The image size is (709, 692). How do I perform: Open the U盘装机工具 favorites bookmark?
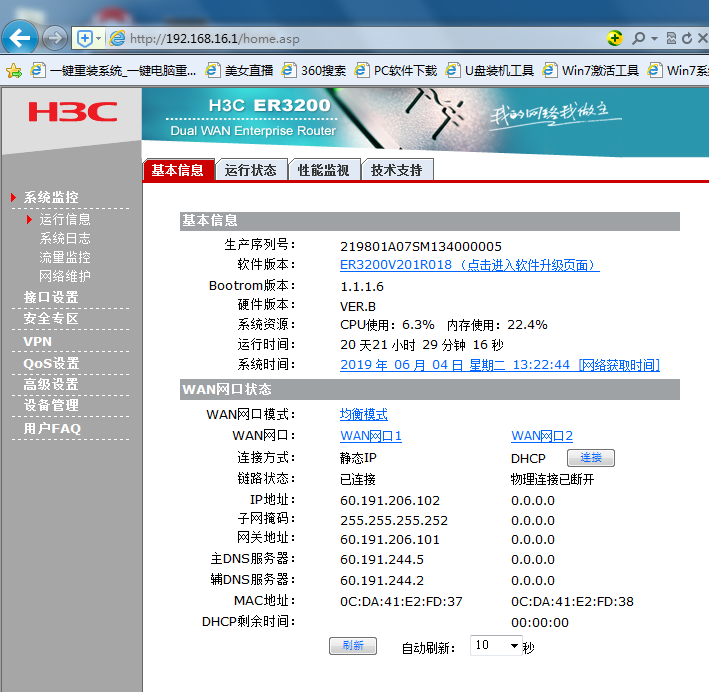click(490, 71)
